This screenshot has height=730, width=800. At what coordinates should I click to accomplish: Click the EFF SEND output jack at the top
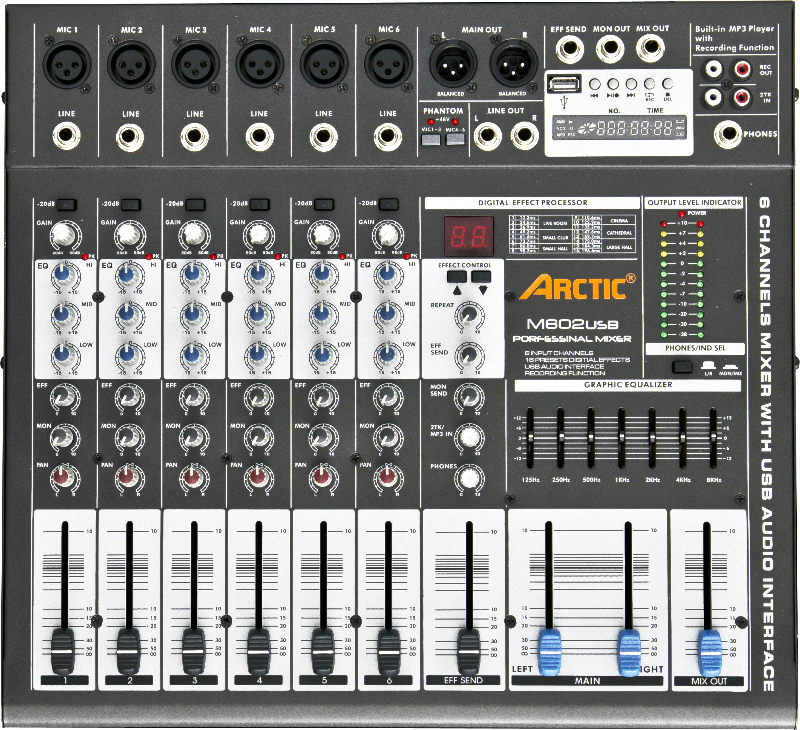click(x=570, y=50)
